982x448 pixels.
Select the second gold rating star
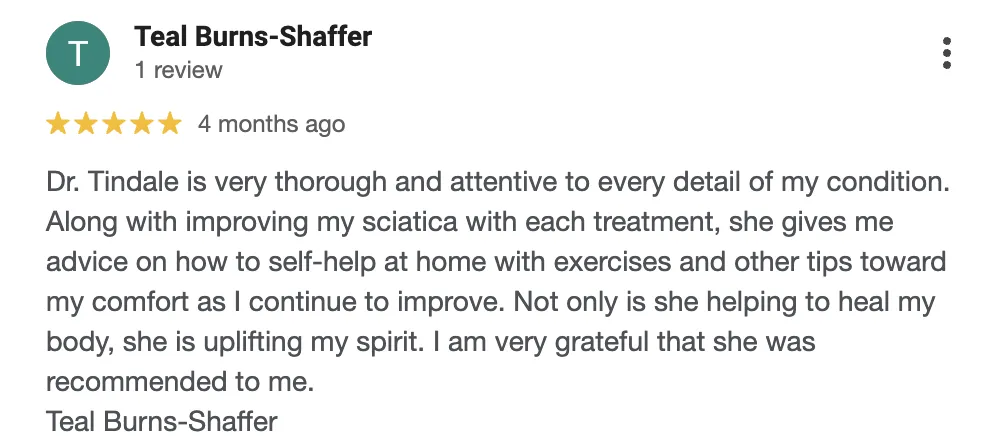click(86, 123)
